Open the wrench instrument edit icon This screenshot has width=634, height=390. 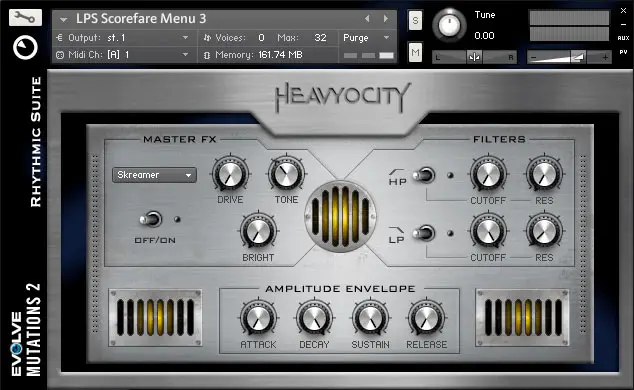[25, 17]
